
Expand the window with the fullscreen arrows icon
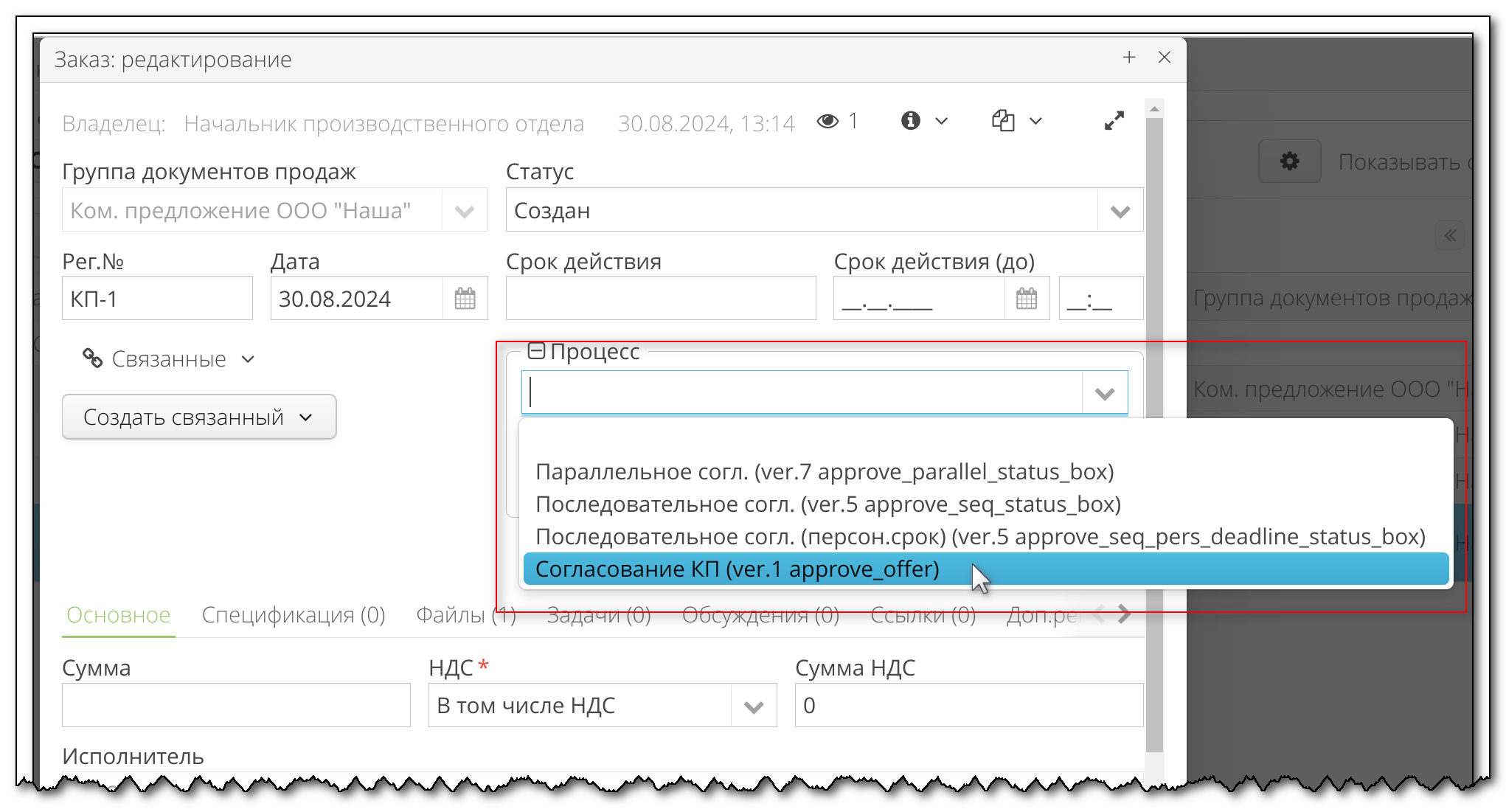[1114, 120]
